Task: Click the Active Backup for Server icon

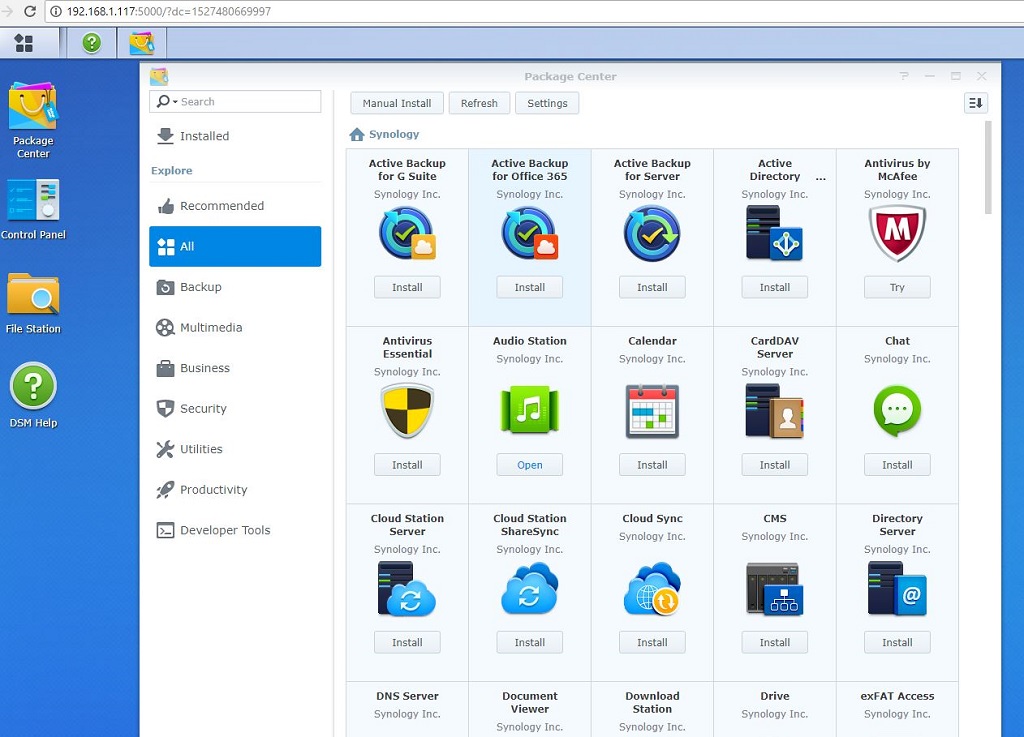Action: click(x=652, y=234)
